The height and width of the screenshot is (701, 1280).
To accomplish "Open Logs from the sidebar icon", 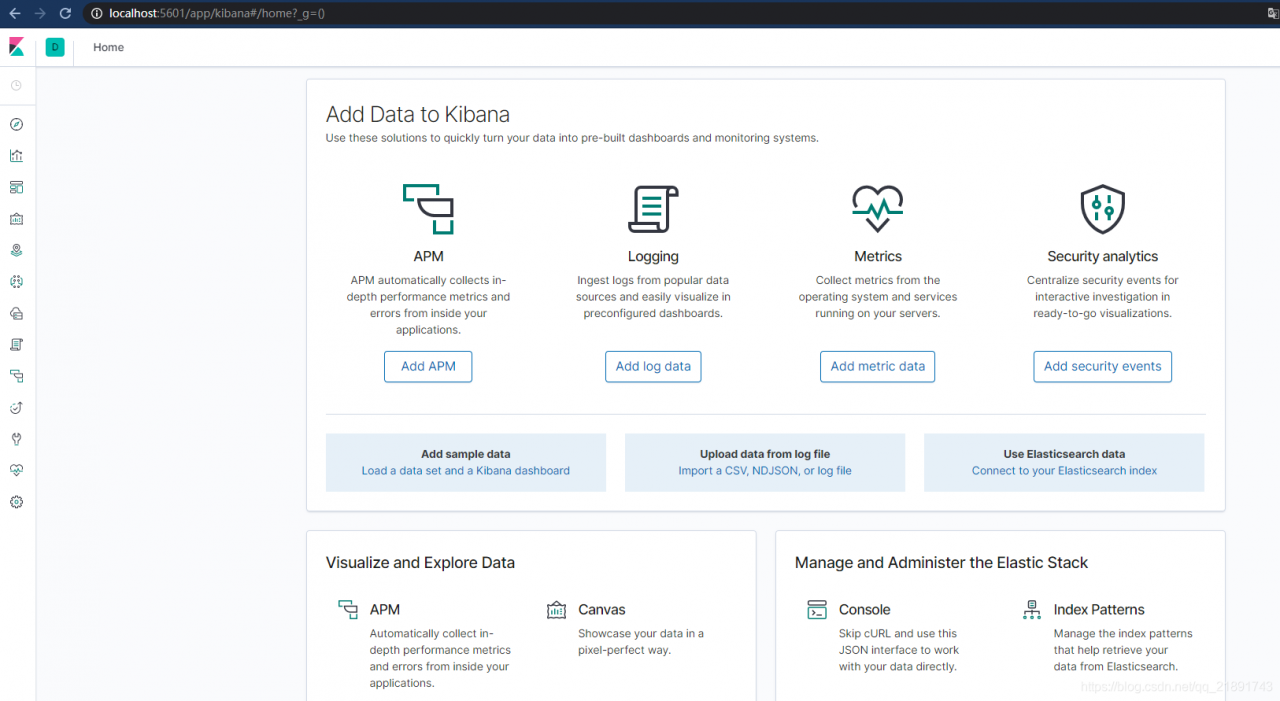I will coord(16,345).
